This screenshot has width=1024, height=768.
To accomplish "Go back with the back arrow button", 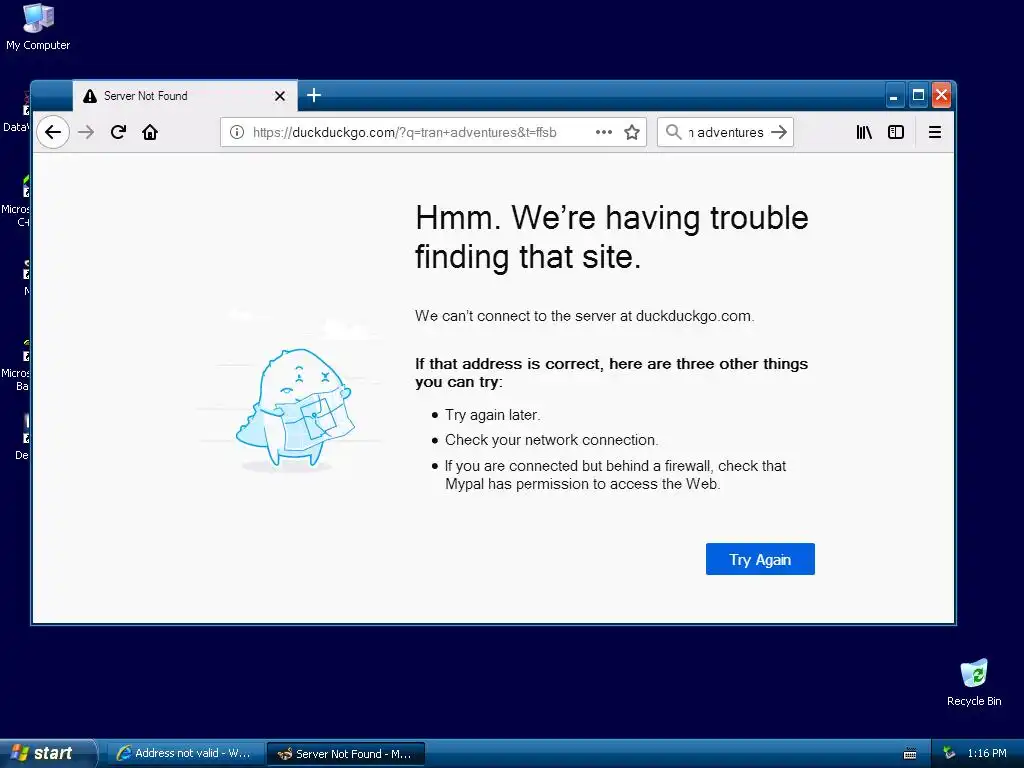I will [x=53, y=132].
